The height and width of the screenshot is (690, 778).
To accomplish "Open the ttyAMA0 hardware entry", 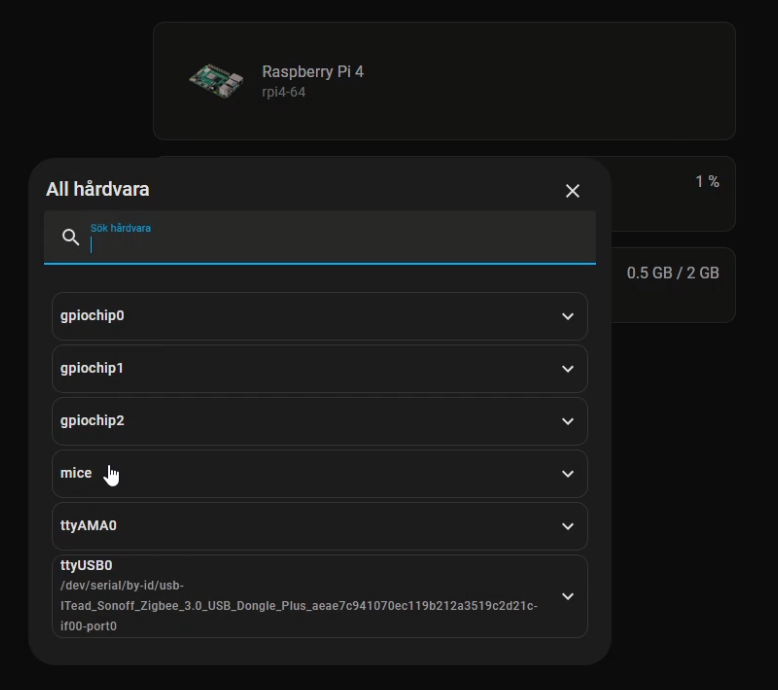I will click(320, 526).
